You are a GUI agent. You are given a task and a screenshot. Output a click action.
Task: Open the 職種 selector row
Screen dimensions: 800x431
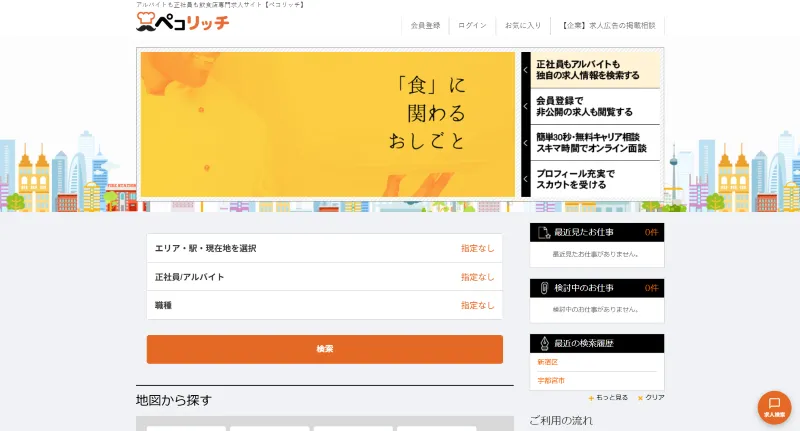click(x=324, y=306)
